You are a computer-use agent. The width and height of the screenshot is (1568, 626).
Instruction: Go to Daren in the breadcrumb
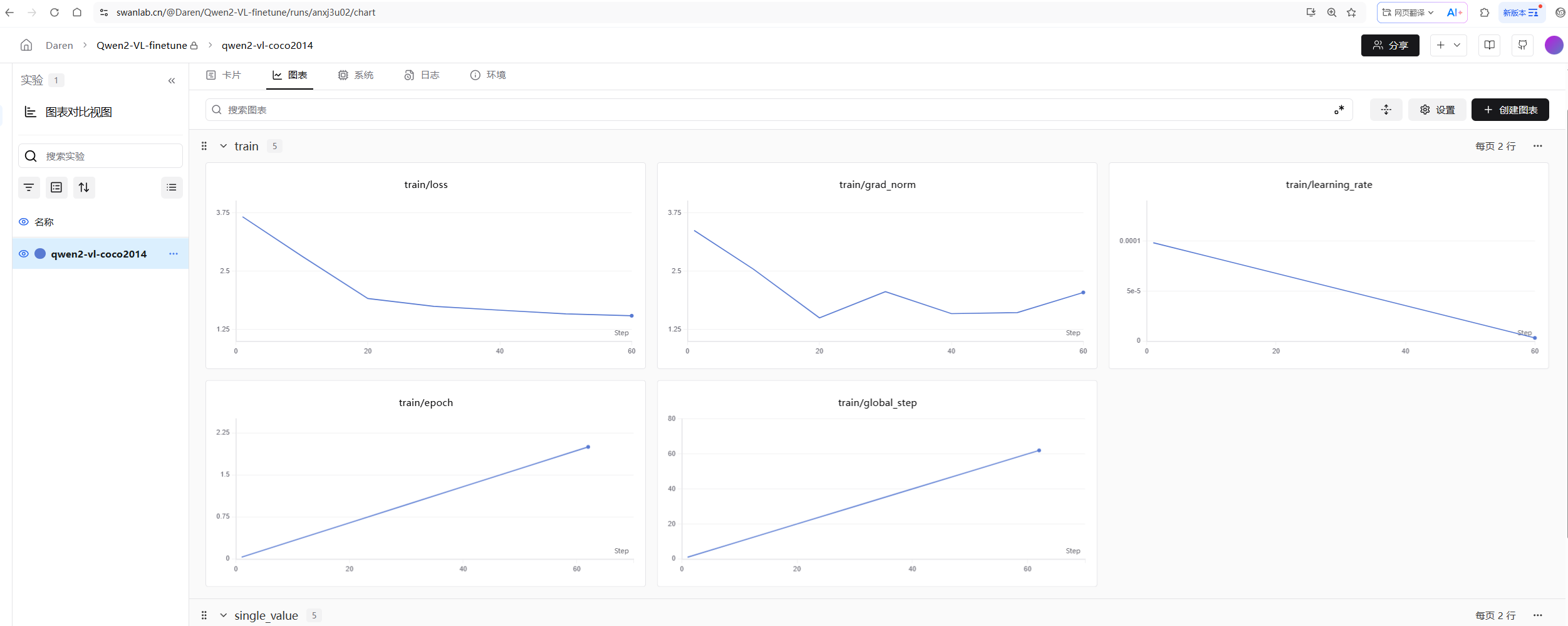click(x=60, y=45)
